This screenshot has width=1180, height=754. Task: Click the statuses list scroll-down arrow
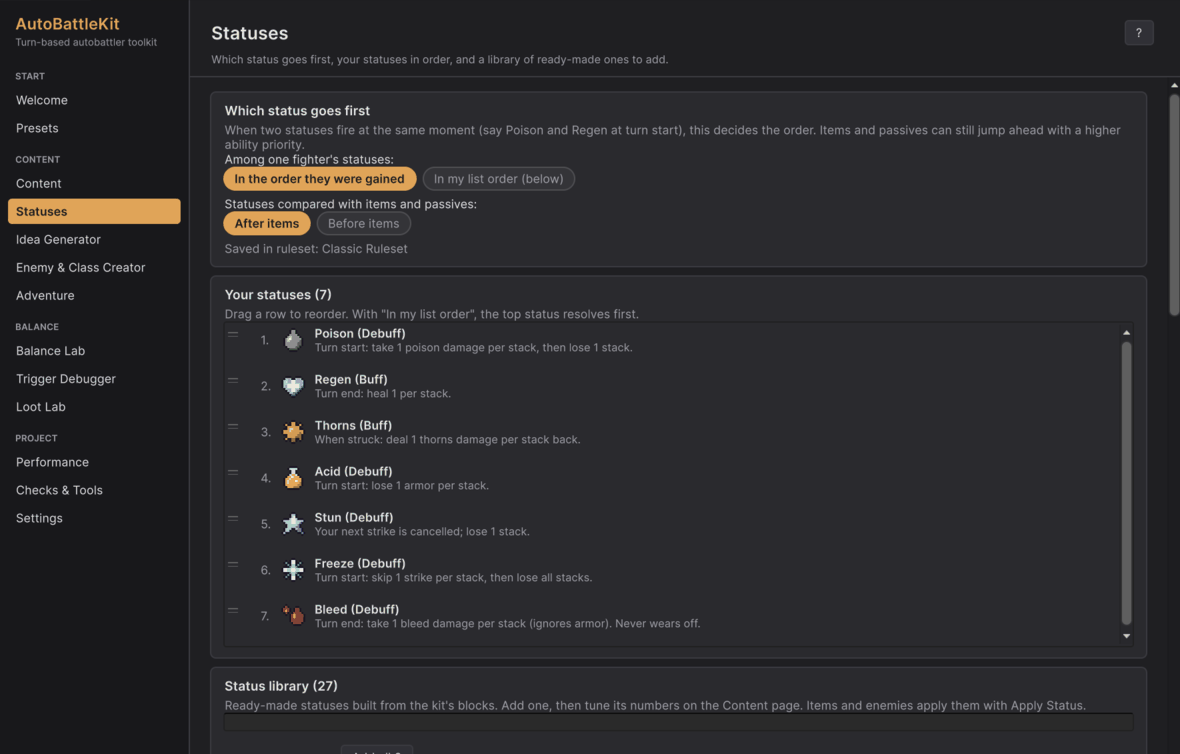pos(1127,636)
